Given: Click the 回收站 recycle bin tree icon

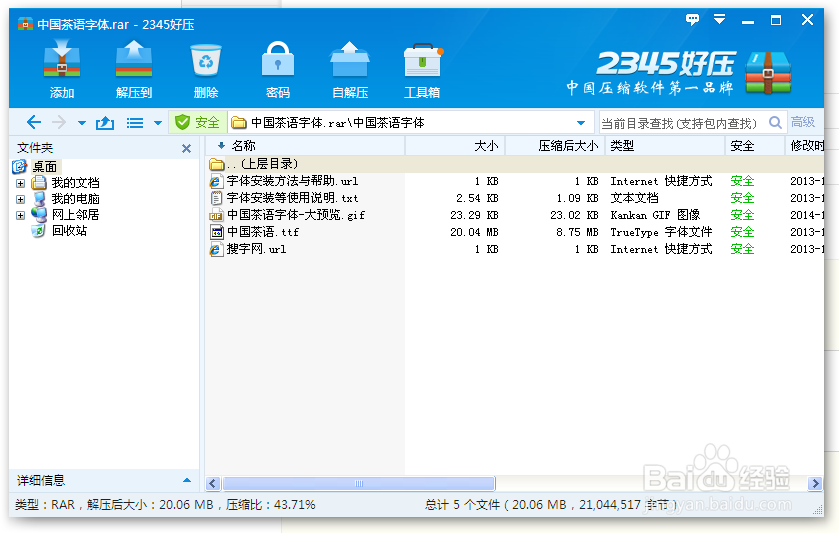Looking at the screenshot, I should pos(39,231).
